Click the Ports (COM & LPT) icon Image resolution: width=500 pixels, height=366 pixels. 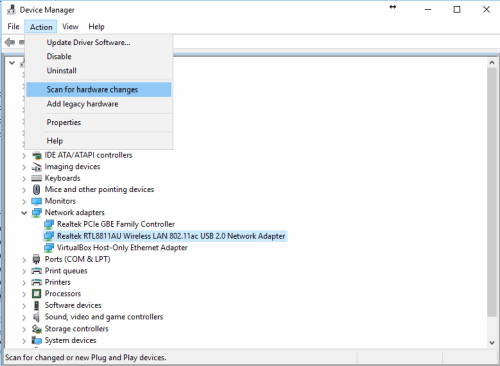pyautogui.click(x=36, y=259)
